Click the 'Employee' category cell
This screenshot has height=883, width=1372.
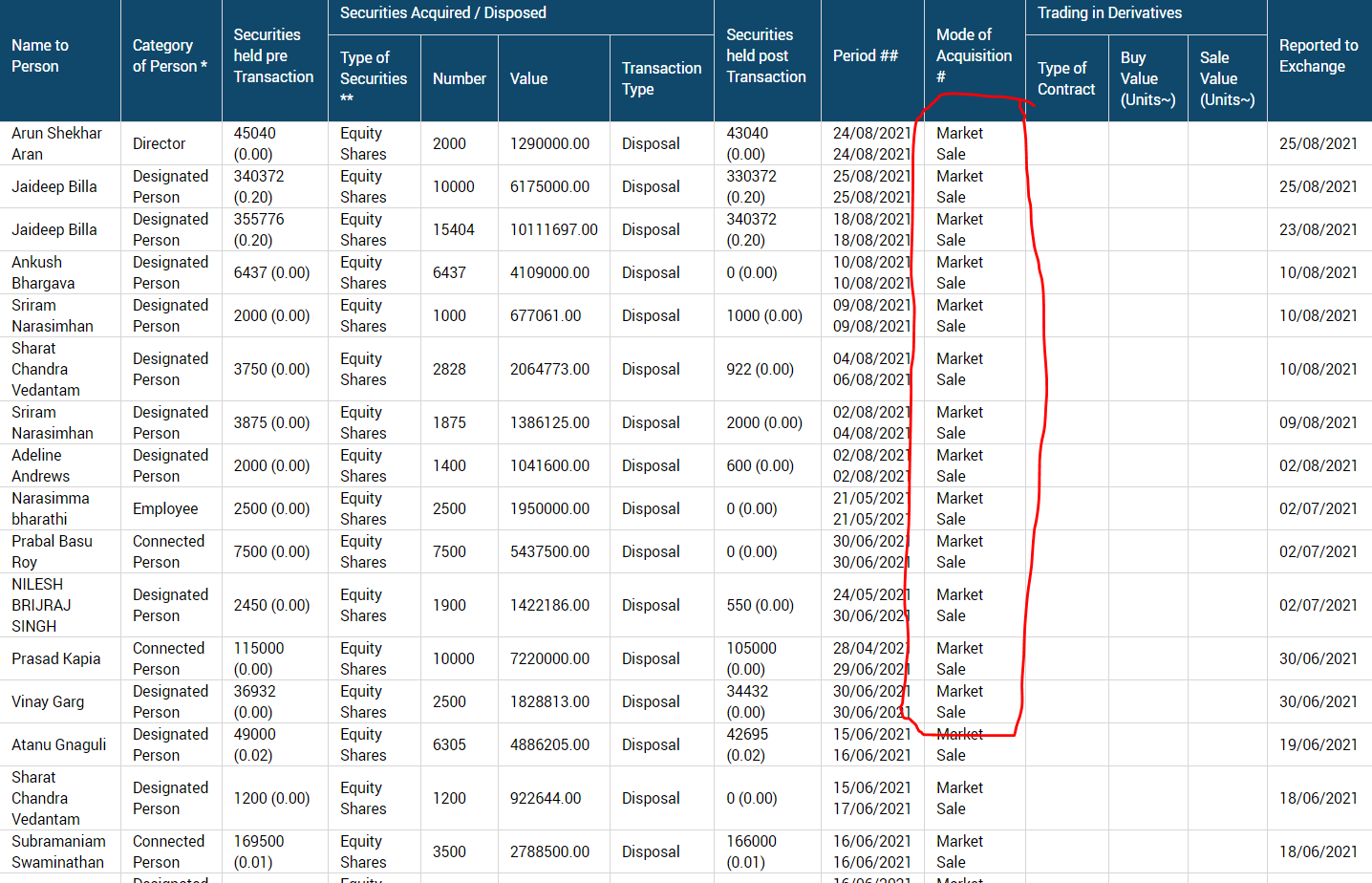point(165,509)
